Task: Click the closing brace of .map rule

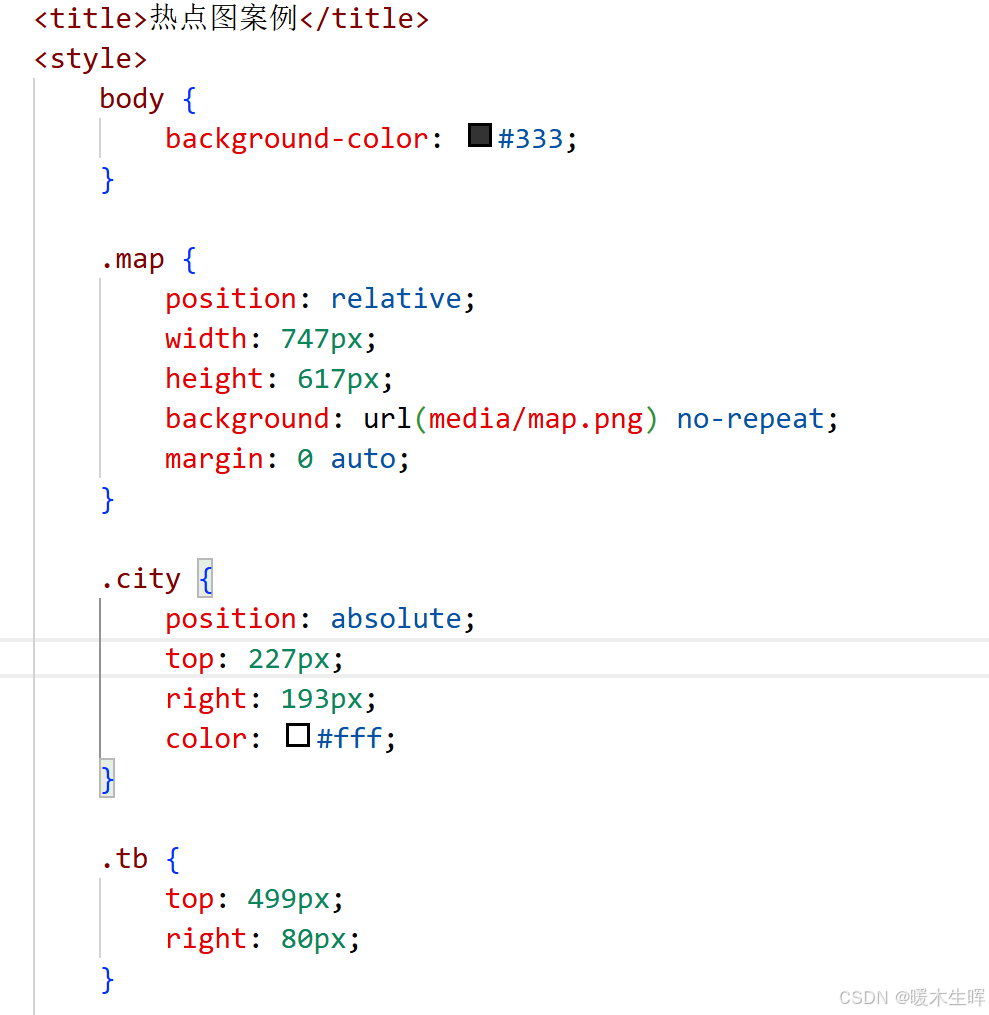Action: pos(107,499)
